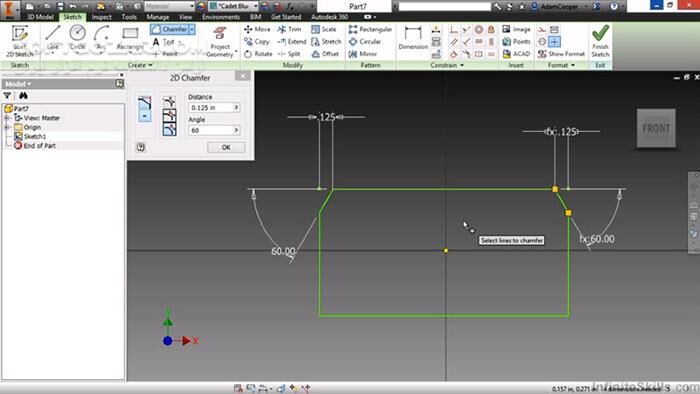Select the Dimension tool
The height and width of the screenshot is (394, 700).
413,37
